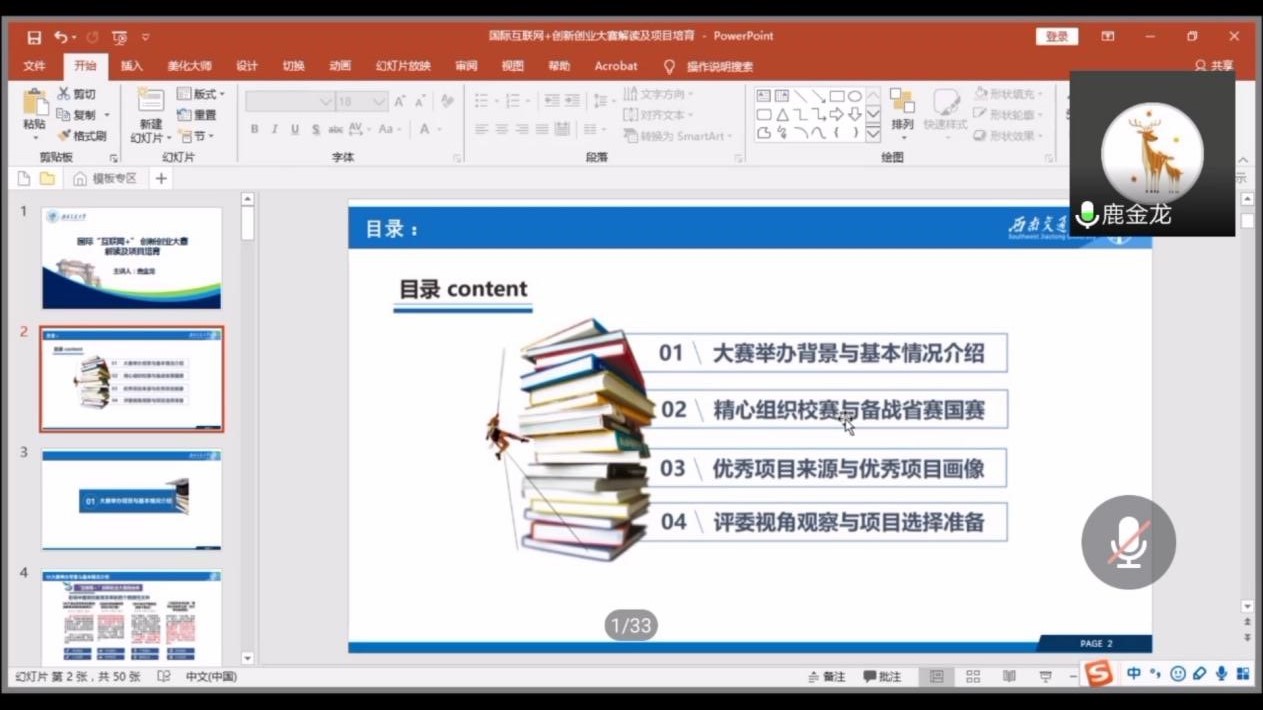Toggle Bold text formatting
Screen dimensions: 1263x710
pos(255,129)
